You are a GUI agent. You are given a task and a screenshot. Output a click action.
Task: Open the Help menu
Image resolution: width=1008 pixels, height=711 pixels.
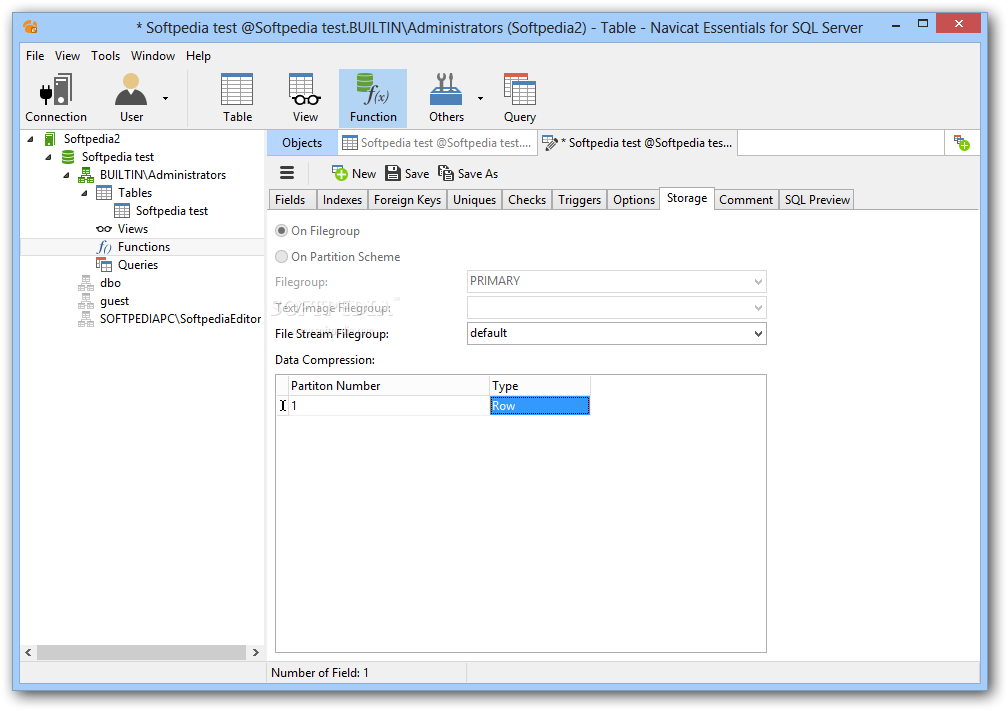(x=199, y=56)
